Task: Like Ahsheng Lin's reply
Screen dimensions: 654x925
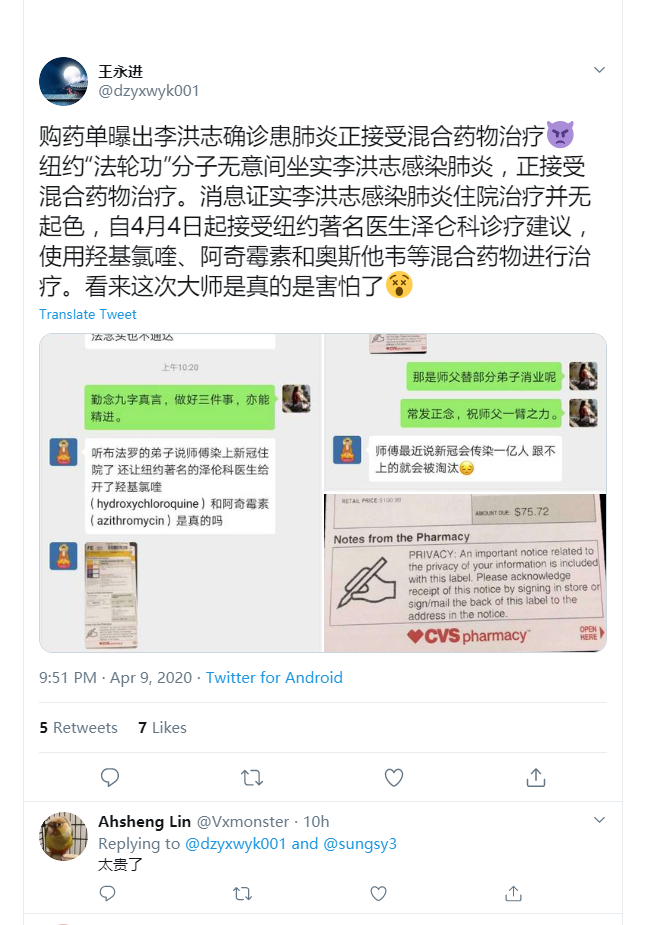Action: coord(378,894)
